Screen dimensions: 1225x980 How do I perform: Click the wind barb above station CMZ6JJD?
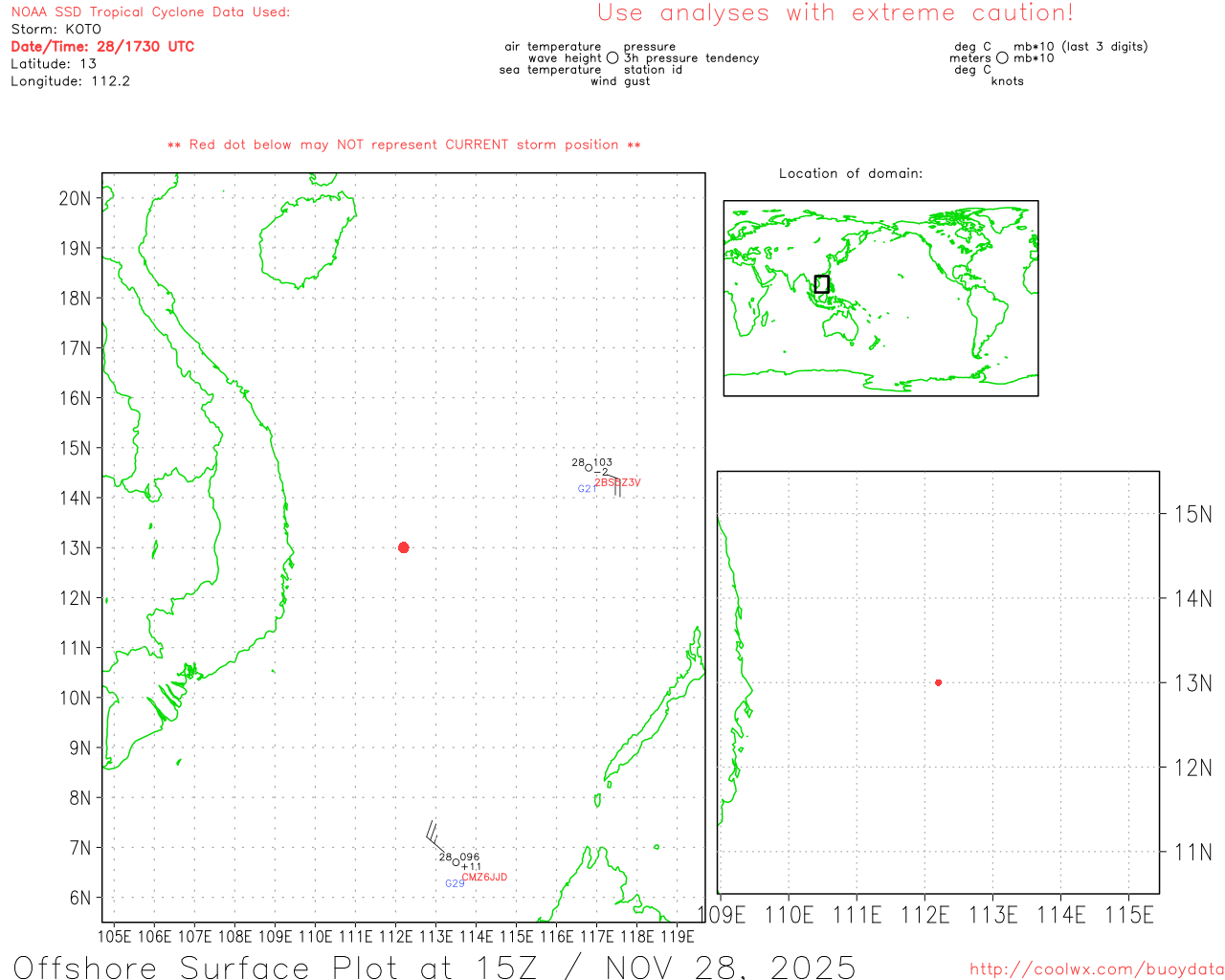tap(434, 835)
